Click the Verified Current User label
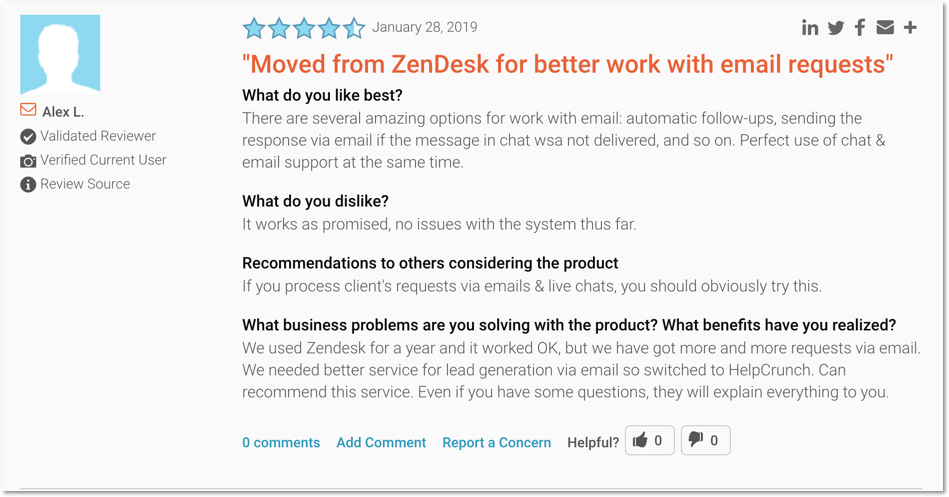The width and height of the screenshot is (949, 497). [103, 160]
